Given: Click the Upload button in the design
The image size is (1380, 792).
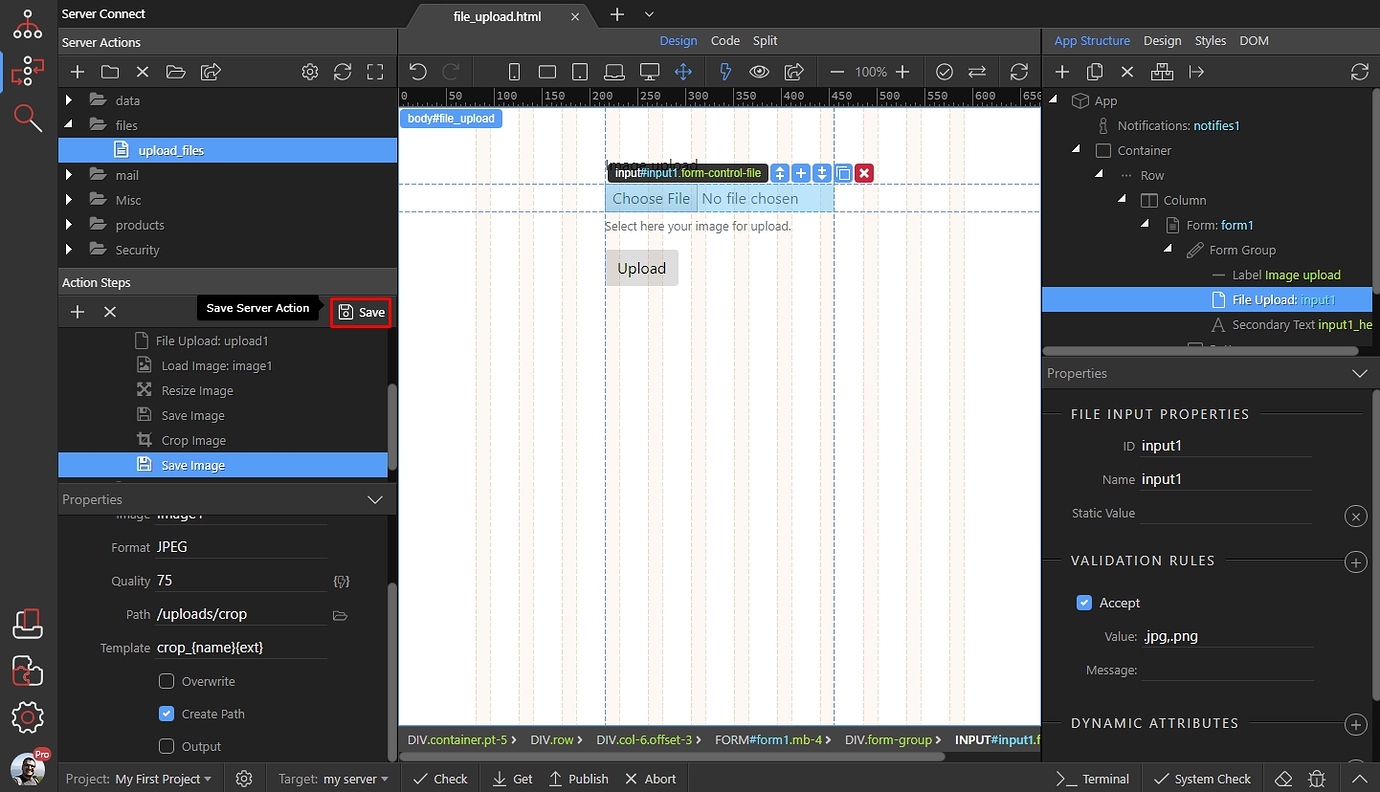Looking at the screenshot, I should [641, 268].
